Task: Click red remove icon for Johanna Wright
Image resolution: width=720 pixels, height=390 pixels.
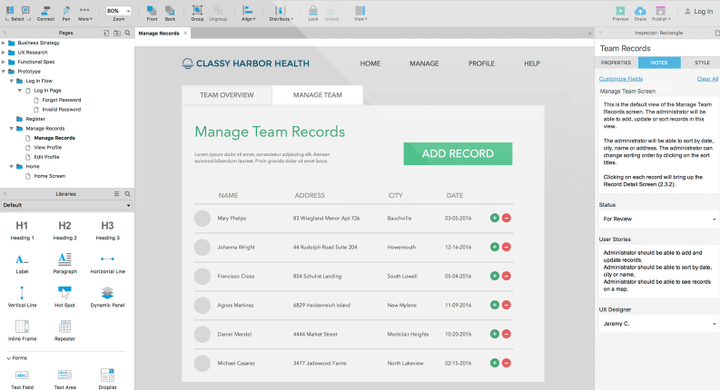Action: coord(506,247)
